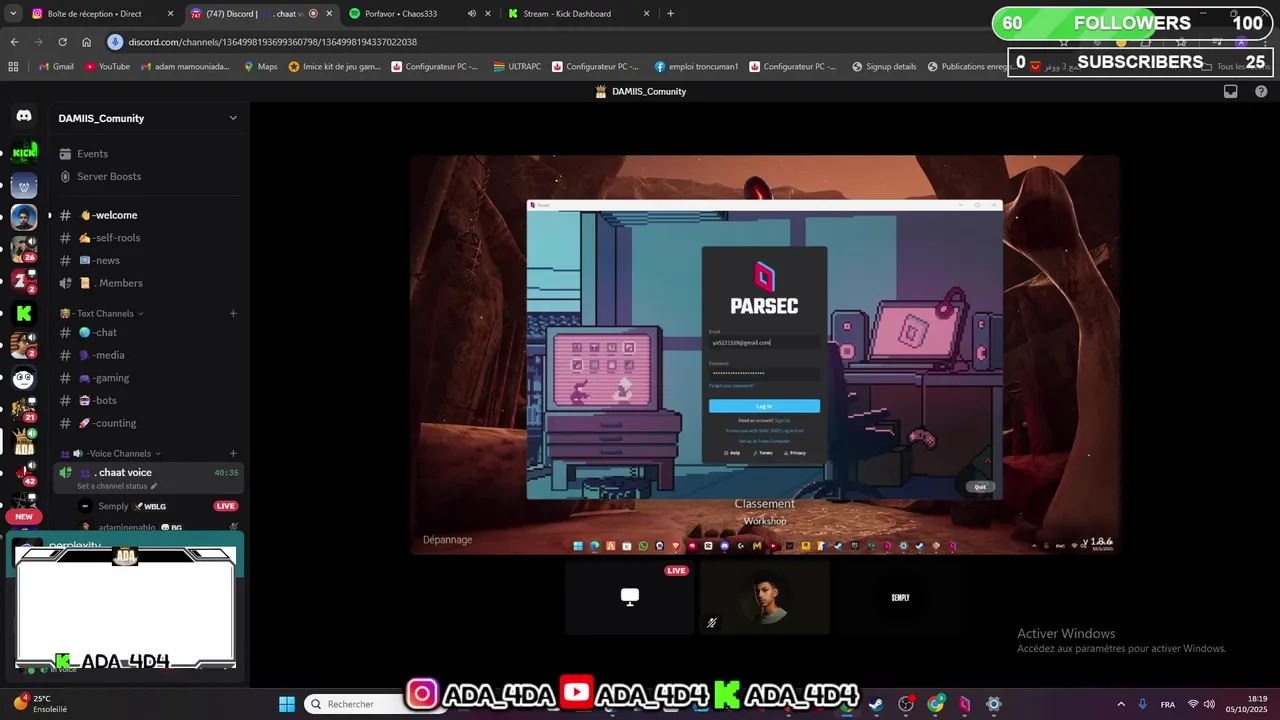Image resolution: width=1280 pixels, height=720 pixels.
Task: Open Settings gear in taskbar
Action: pos(994,704)
